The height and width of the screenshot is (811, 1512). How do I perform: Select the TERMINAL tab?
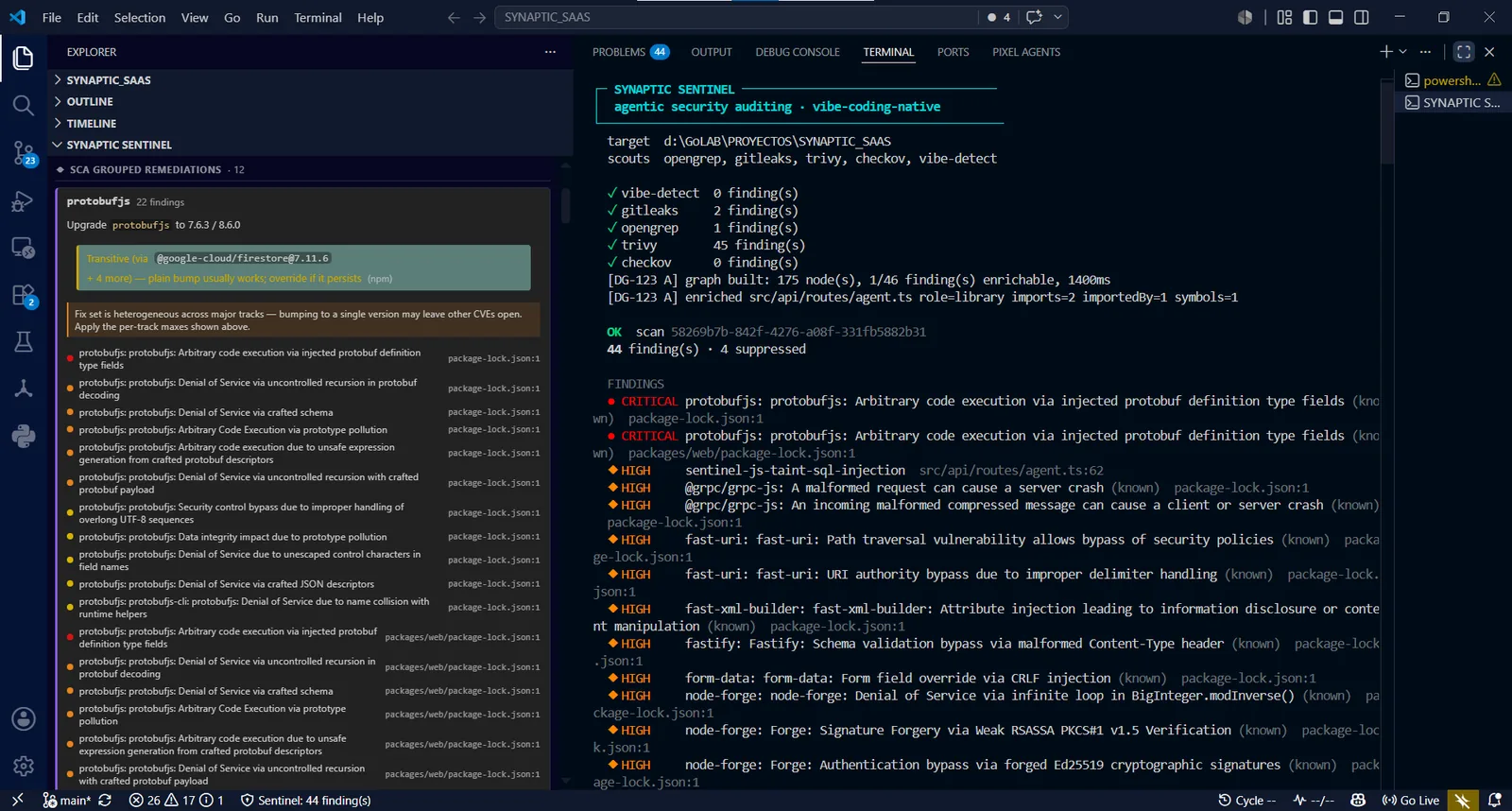click(x=888, y=52)
